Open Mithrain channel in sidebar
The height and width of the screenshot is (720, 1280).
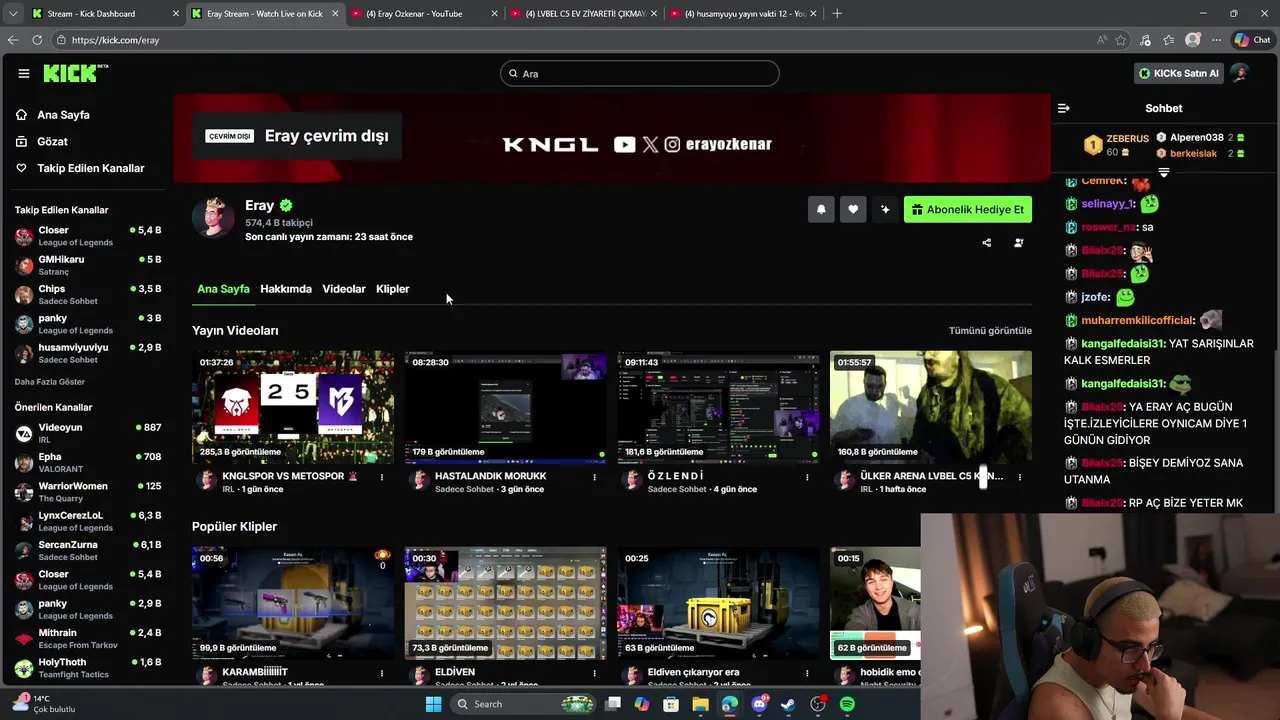(88, 638)
